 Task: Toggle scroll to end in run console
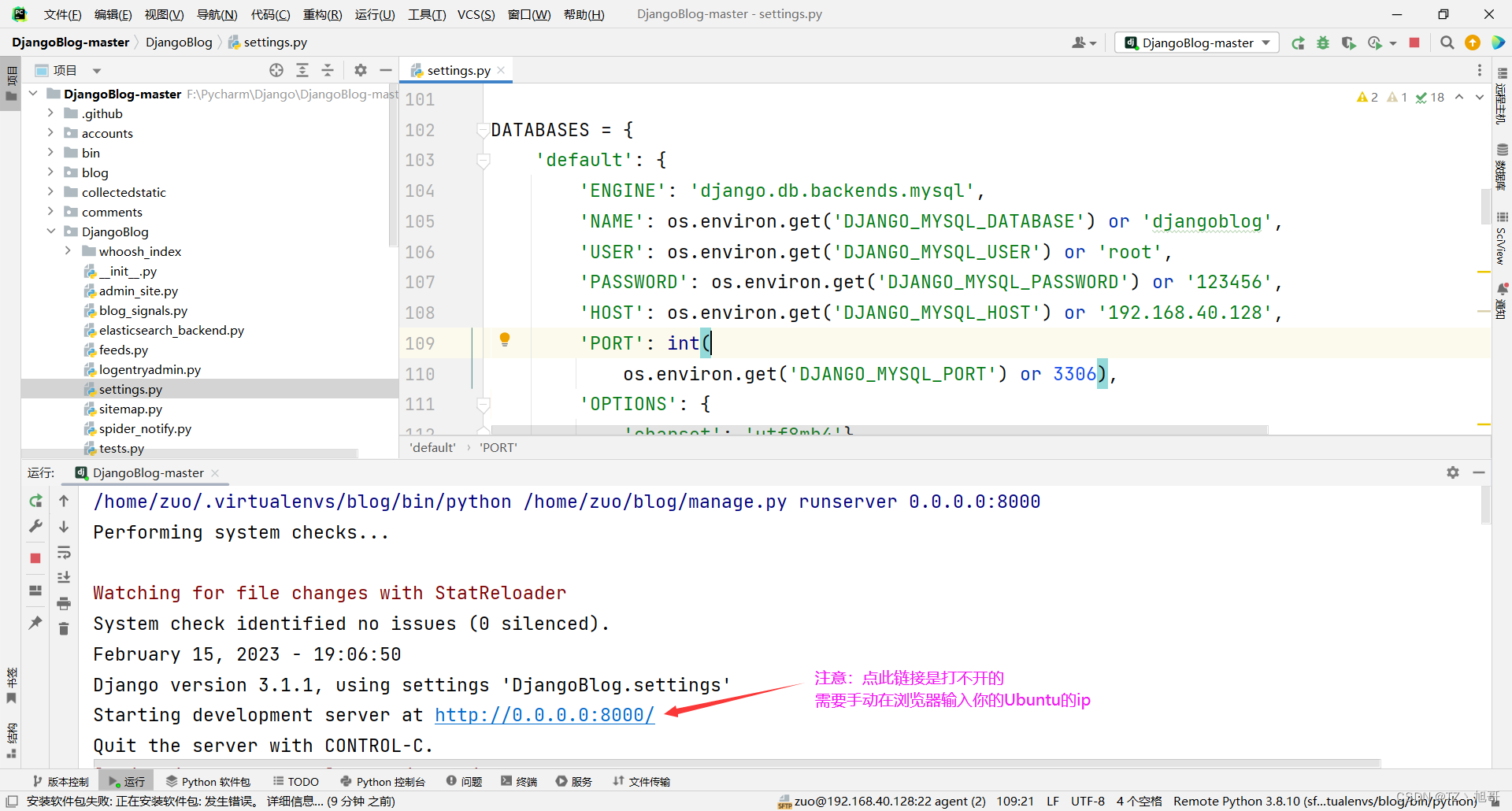(x=64, y=578)
